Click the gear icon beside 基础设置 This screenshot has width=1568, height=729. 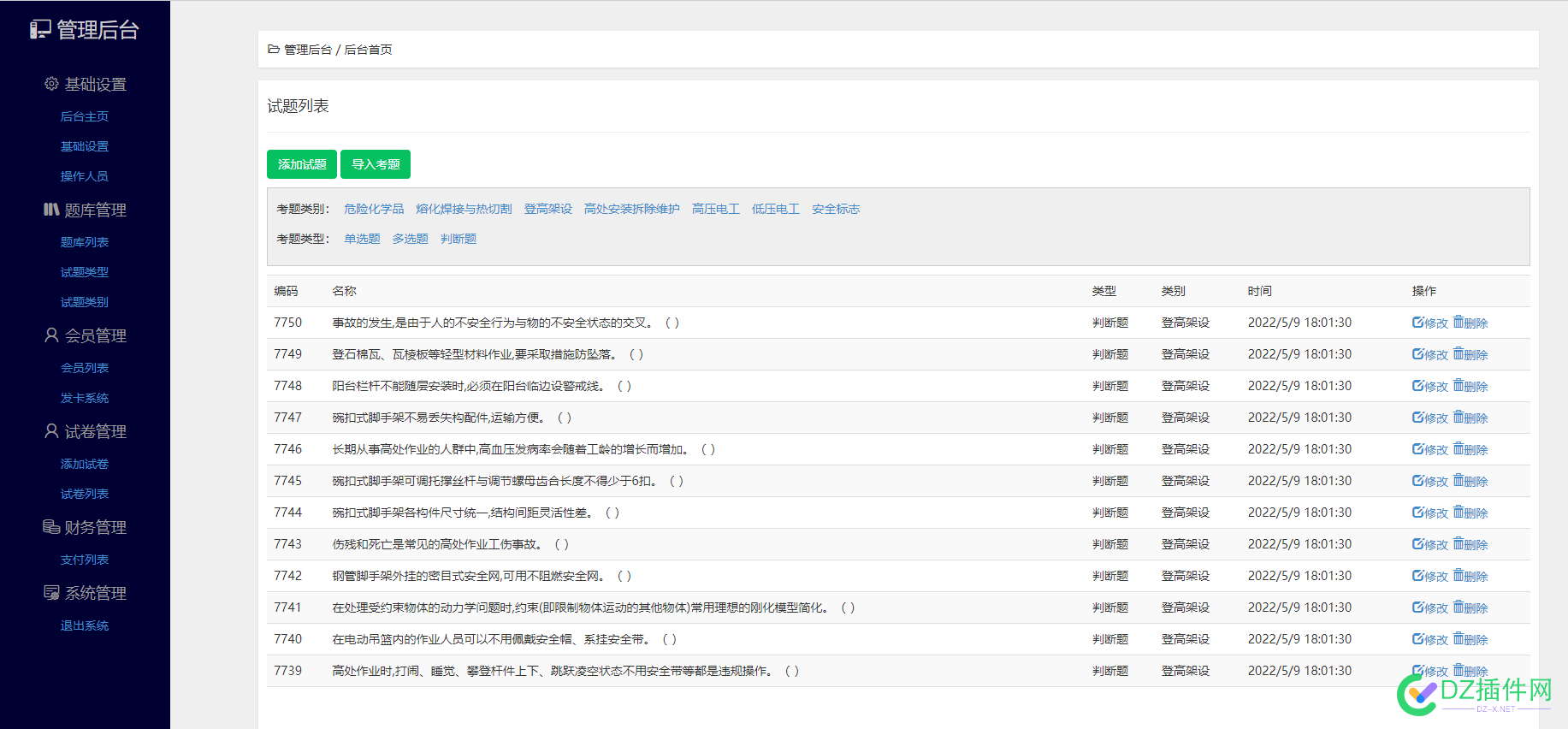51,84
